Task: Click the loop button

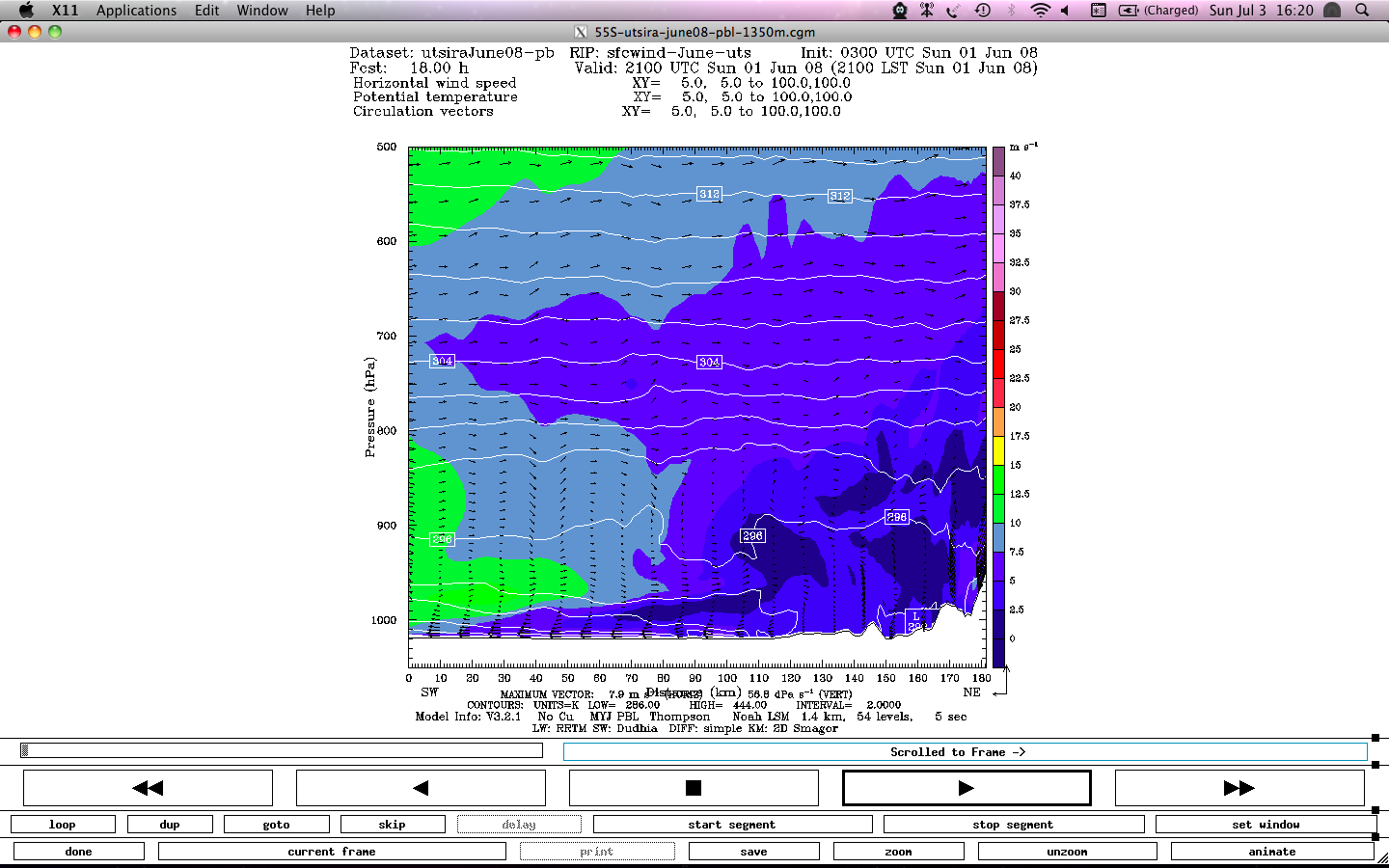Action: point(63,825)
